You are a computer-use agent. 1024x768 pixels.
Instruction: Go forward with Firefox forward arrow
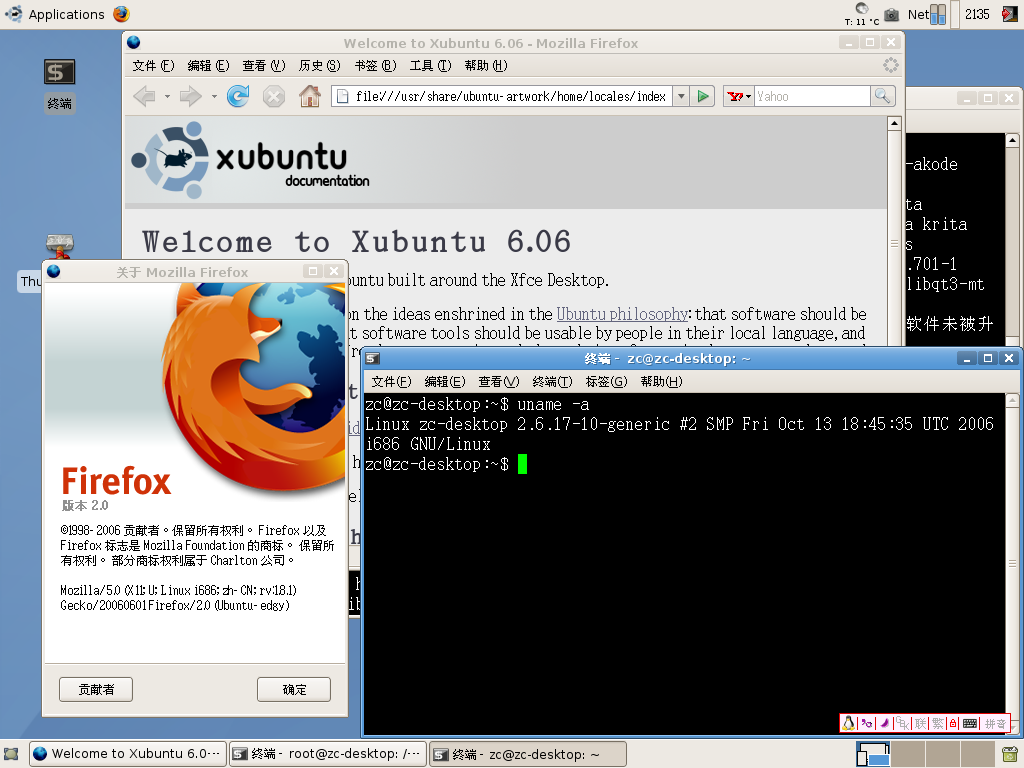pos(191,97)
